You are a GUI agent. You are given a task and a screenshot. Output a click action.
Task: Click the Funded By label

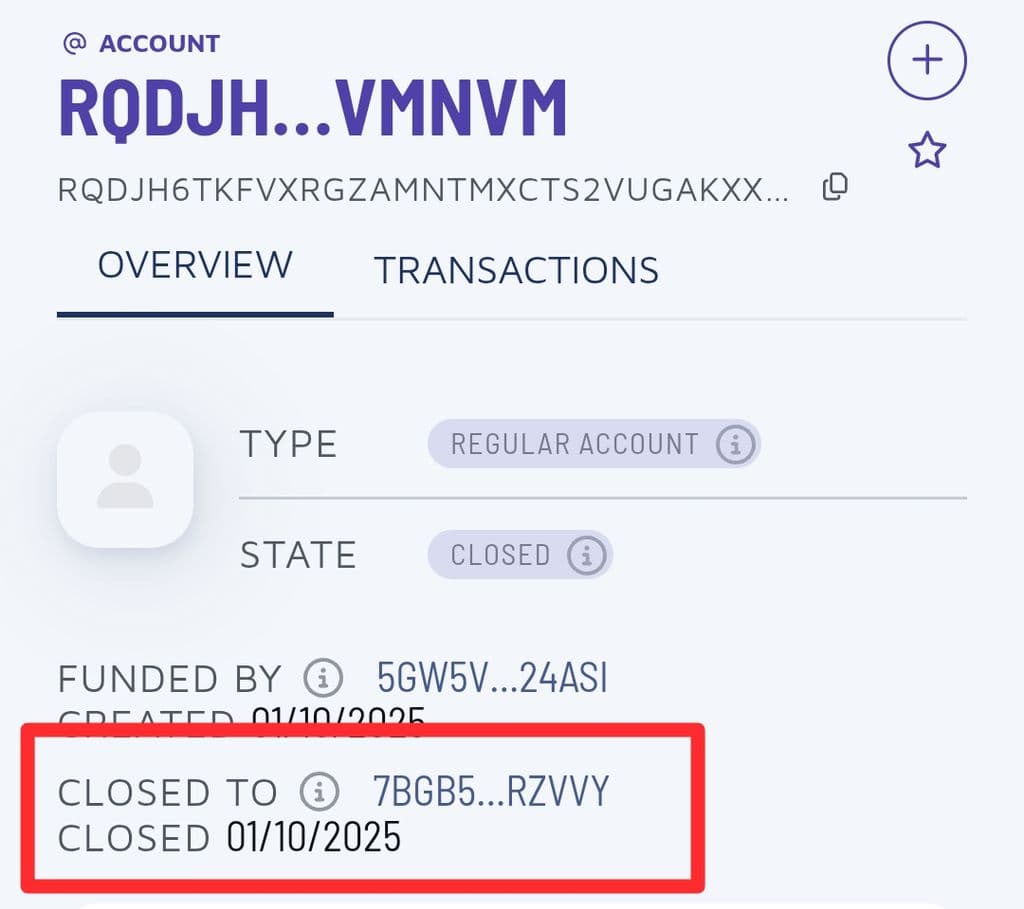[170, 678]
